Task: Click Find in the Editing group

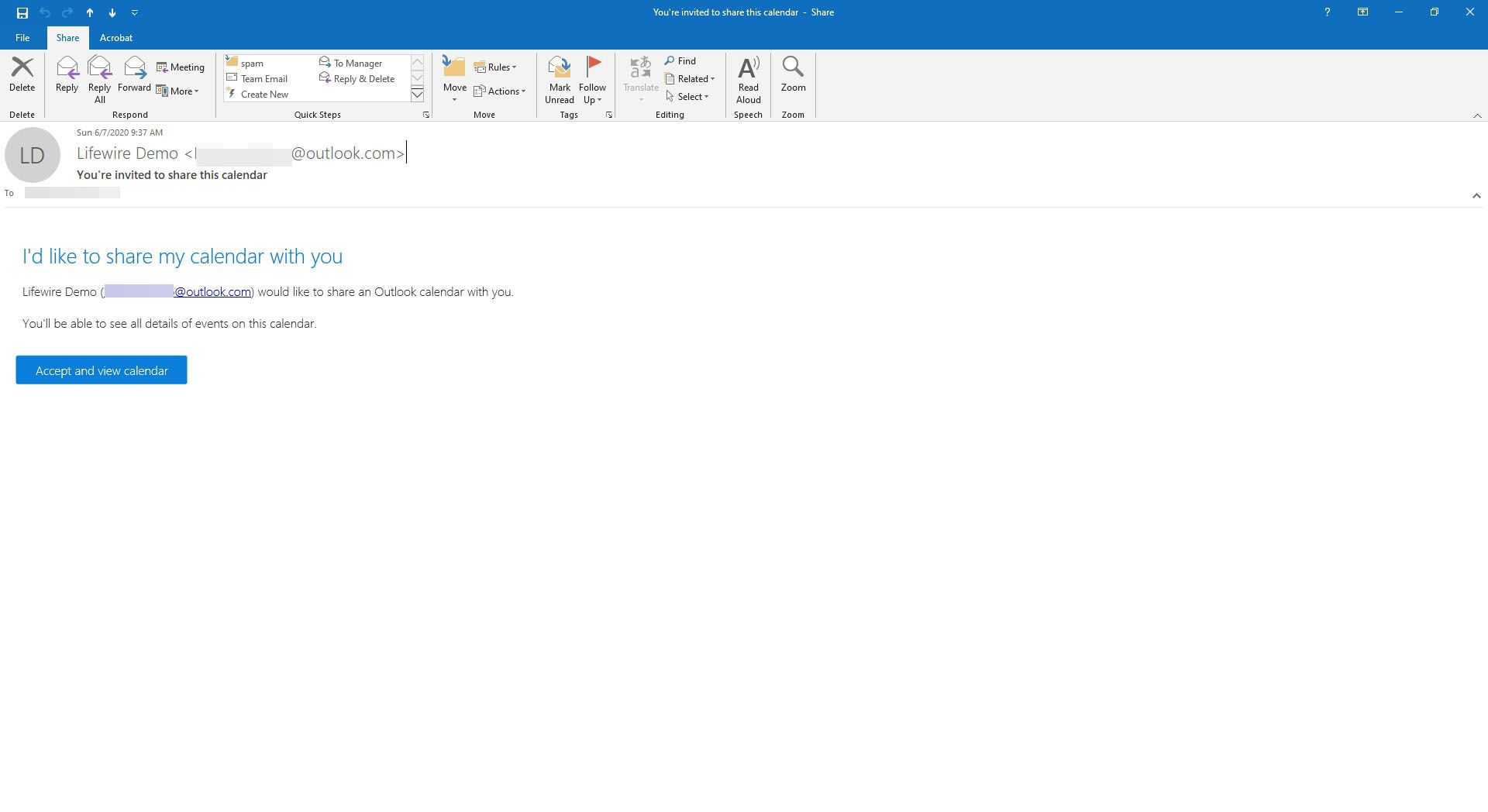Action: [x=680, y=61]
